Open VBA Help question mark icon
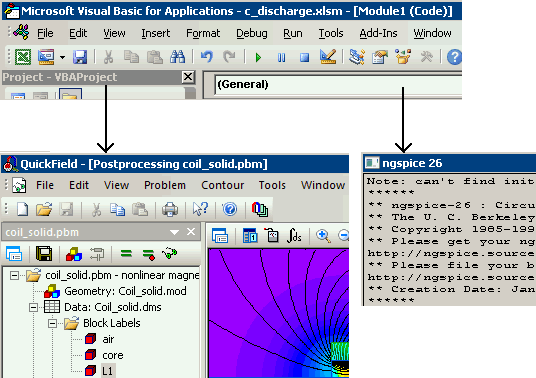 click(454, 57)
